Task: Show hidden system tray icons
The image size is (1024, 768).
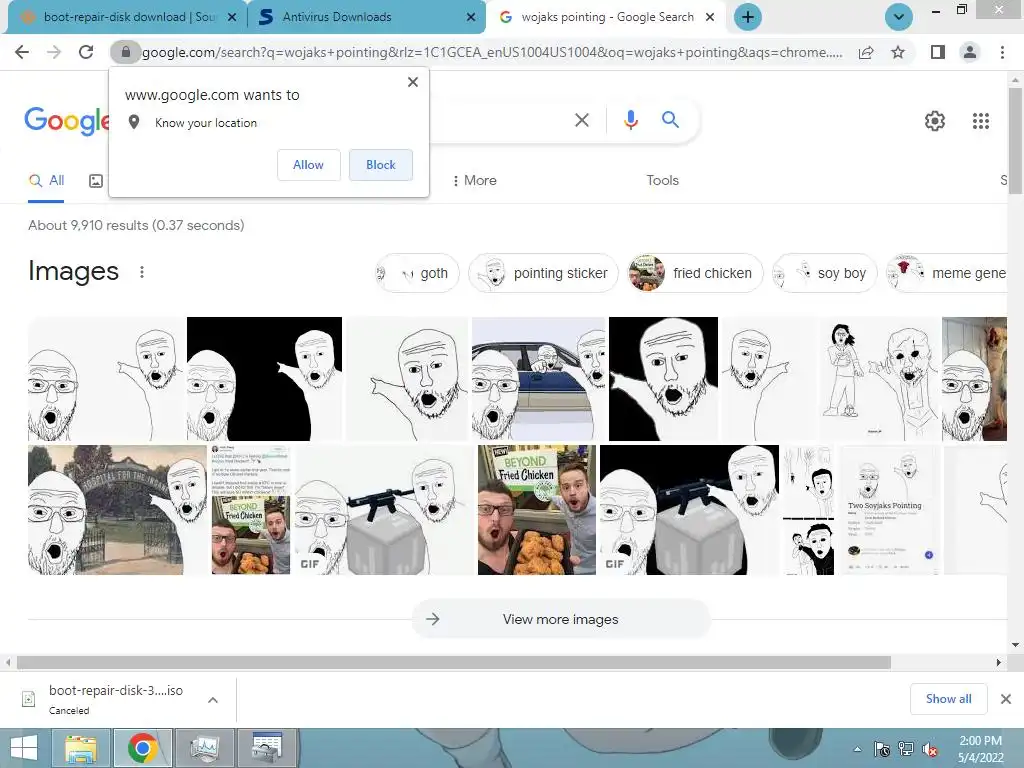Action: click(857, 750)
